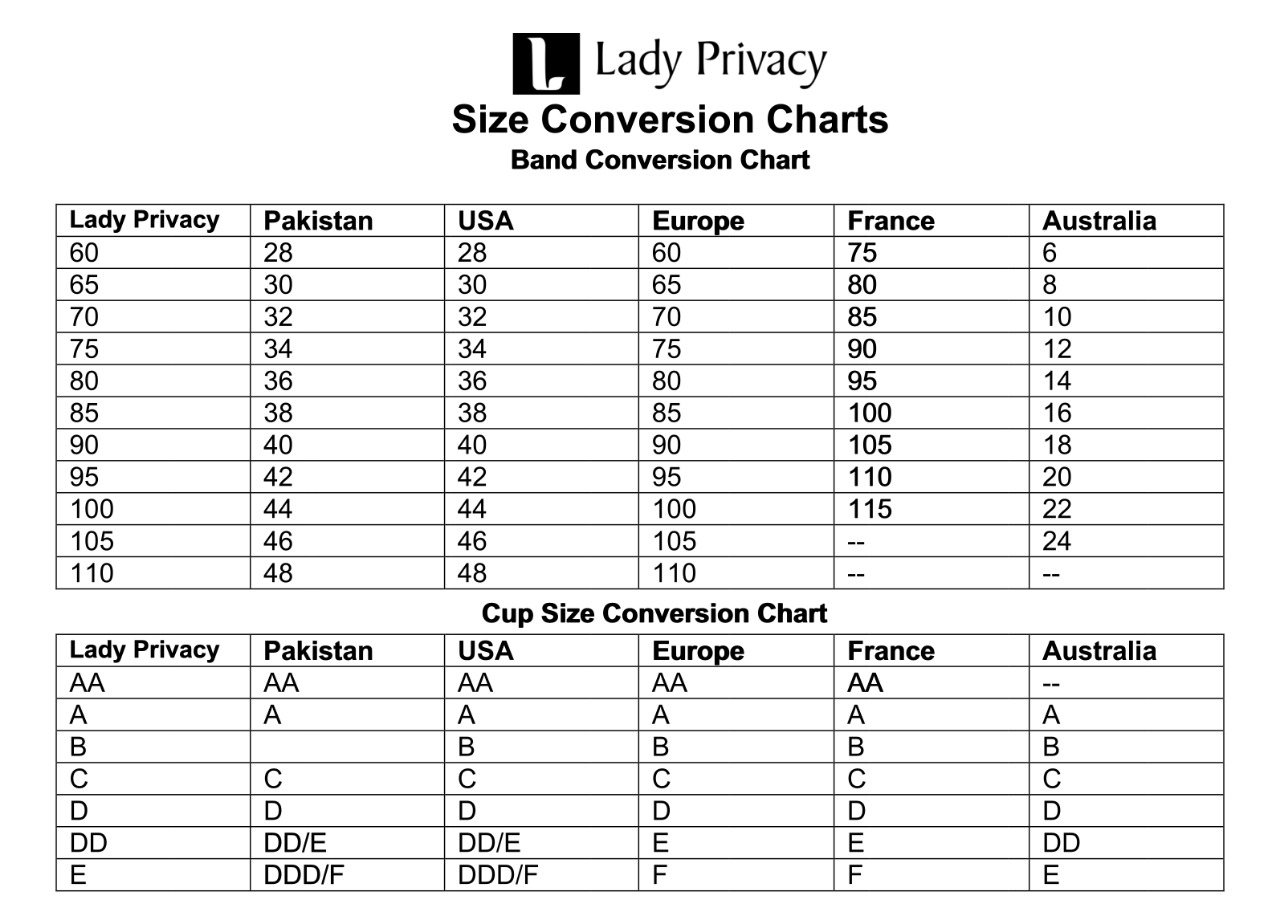Click the DD cell in Australia cup column

[1061, 844]
